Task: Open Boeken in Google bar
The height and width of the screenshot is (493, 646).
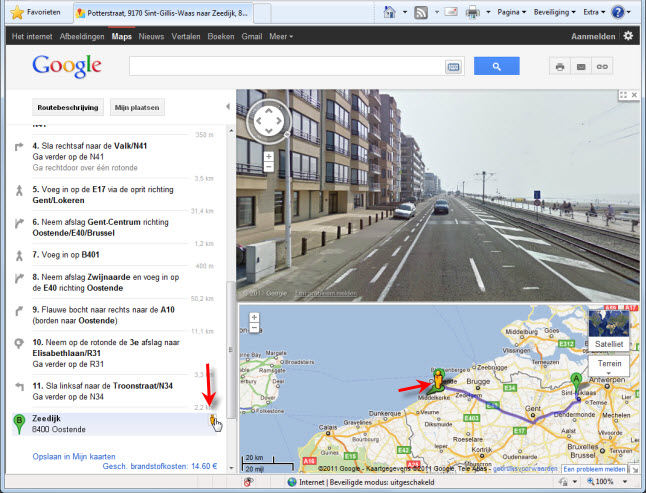Action: [220, 36]
